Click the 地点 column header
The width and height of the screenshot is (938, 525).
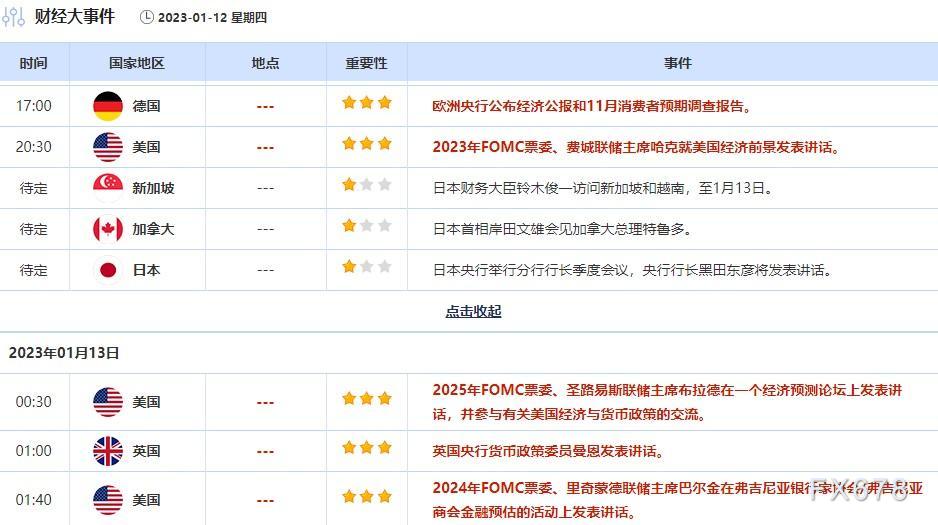click(x=266, y=63)
